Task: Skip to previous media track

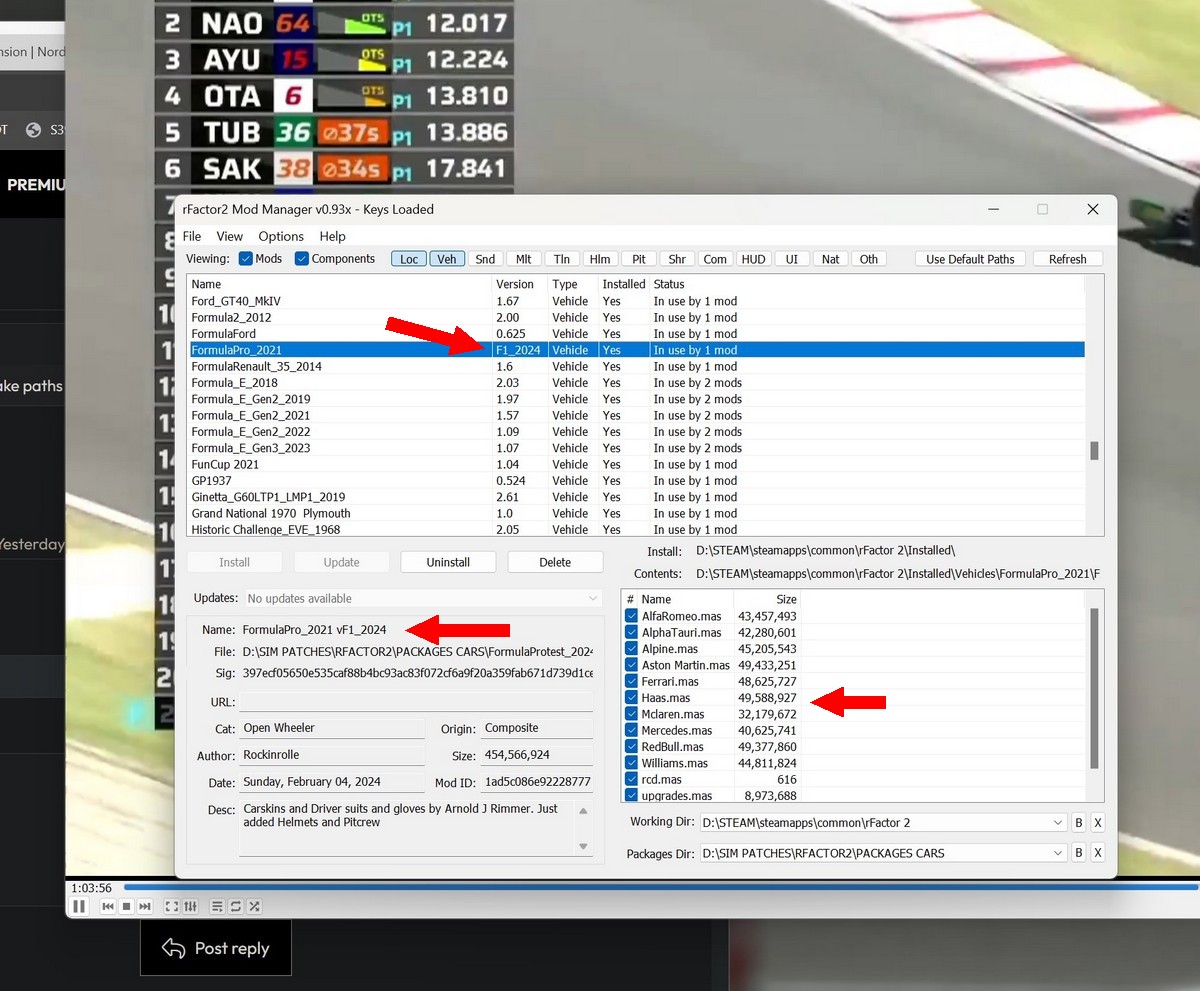Action: pyautogui.click(x=108, y=906)
